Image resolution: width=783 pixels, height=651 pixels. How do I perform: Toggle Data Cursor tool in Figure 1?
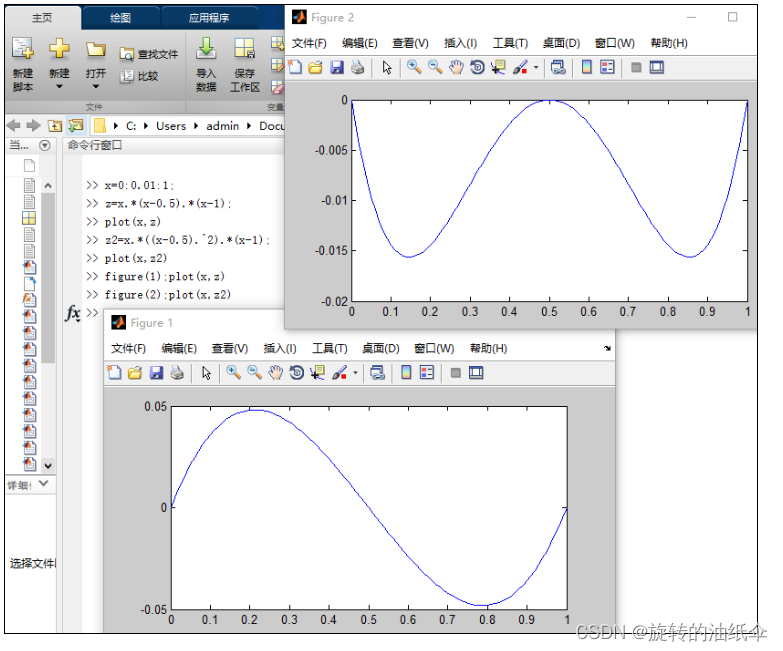point(318,372)
